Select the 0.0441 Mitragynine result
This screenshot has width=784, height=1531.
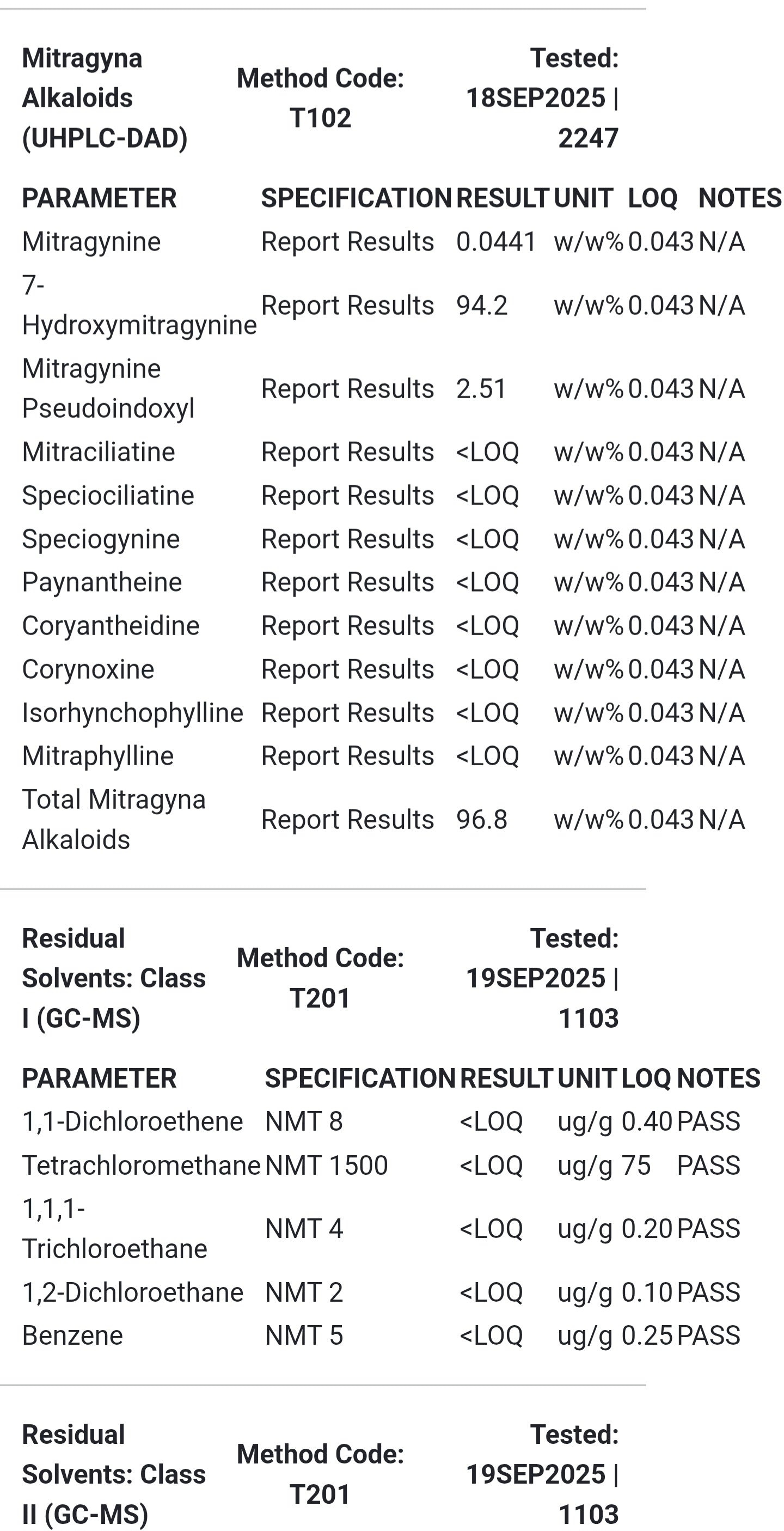496,242
